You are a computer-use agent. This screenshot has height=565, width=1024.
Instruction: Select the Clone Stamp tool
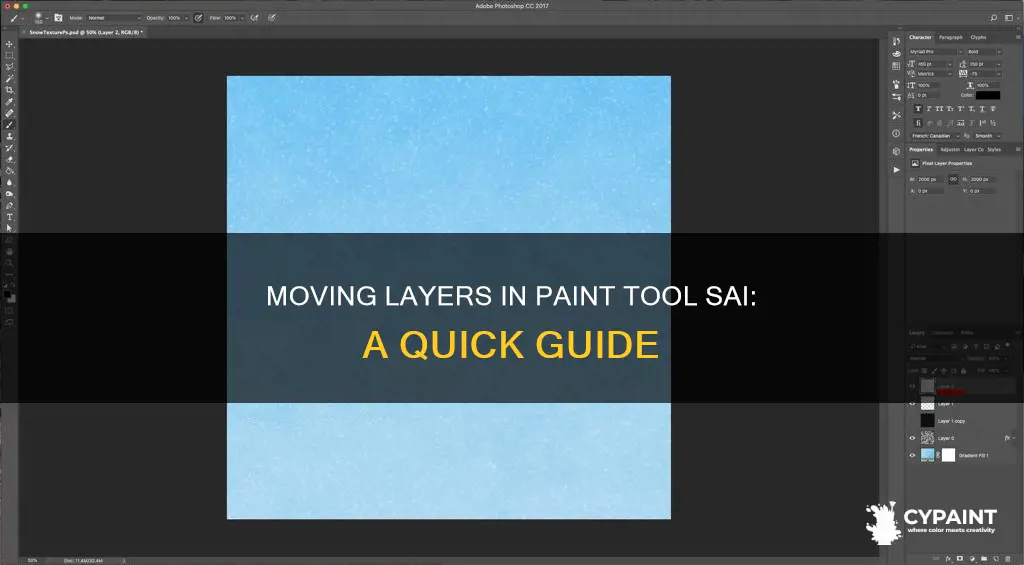pos(9,136)
